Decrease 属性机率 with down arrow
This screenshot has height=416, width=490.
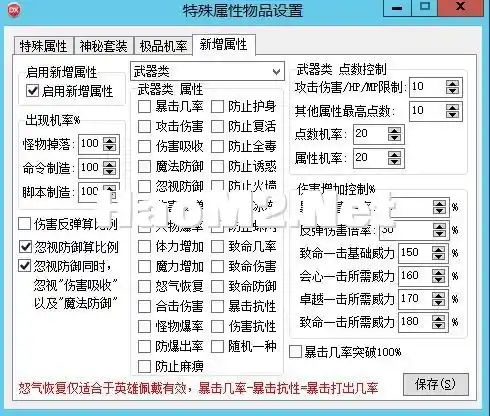[395, 162]
